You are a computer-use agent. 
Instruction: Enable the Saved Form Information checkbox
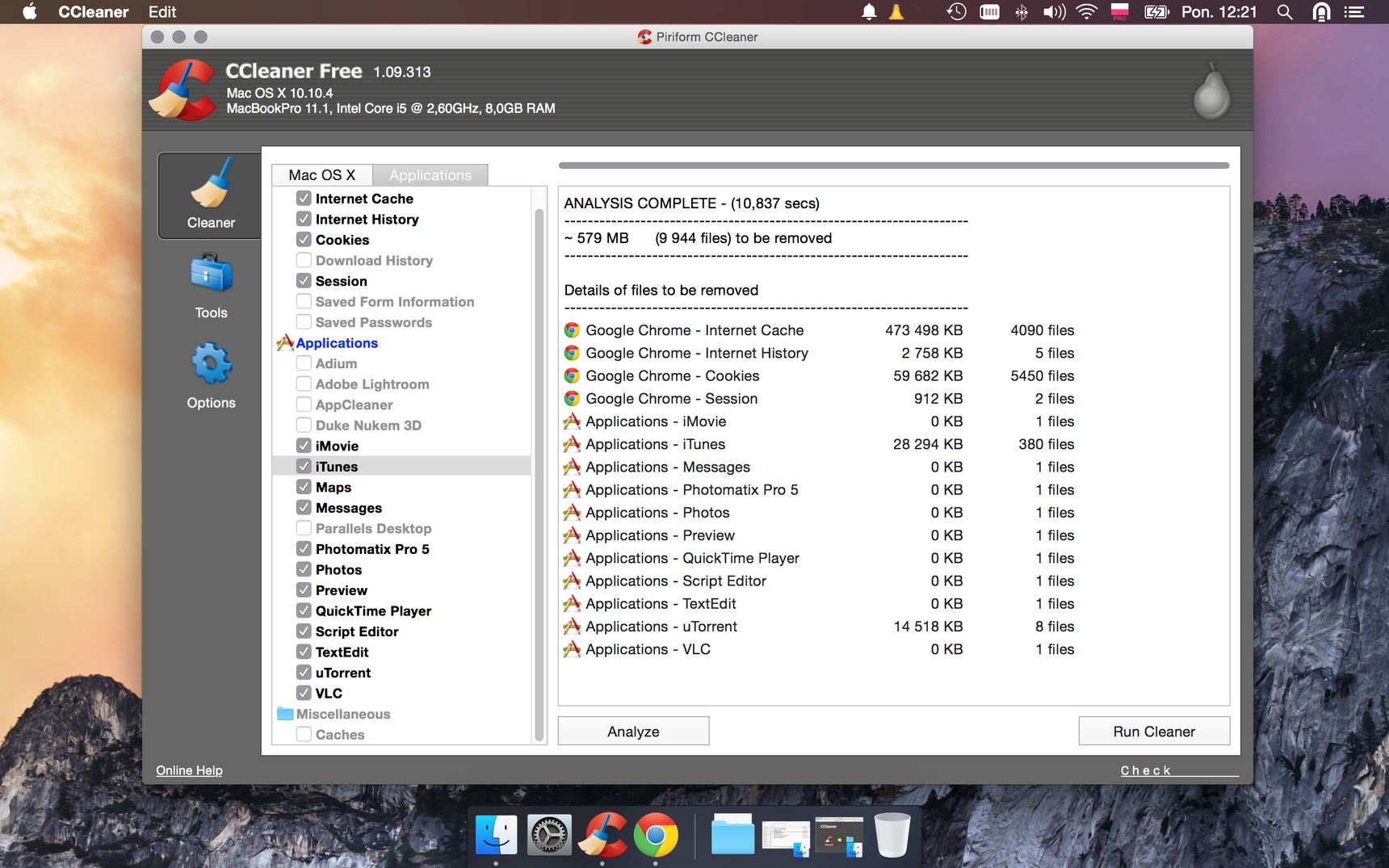point(304,301)
